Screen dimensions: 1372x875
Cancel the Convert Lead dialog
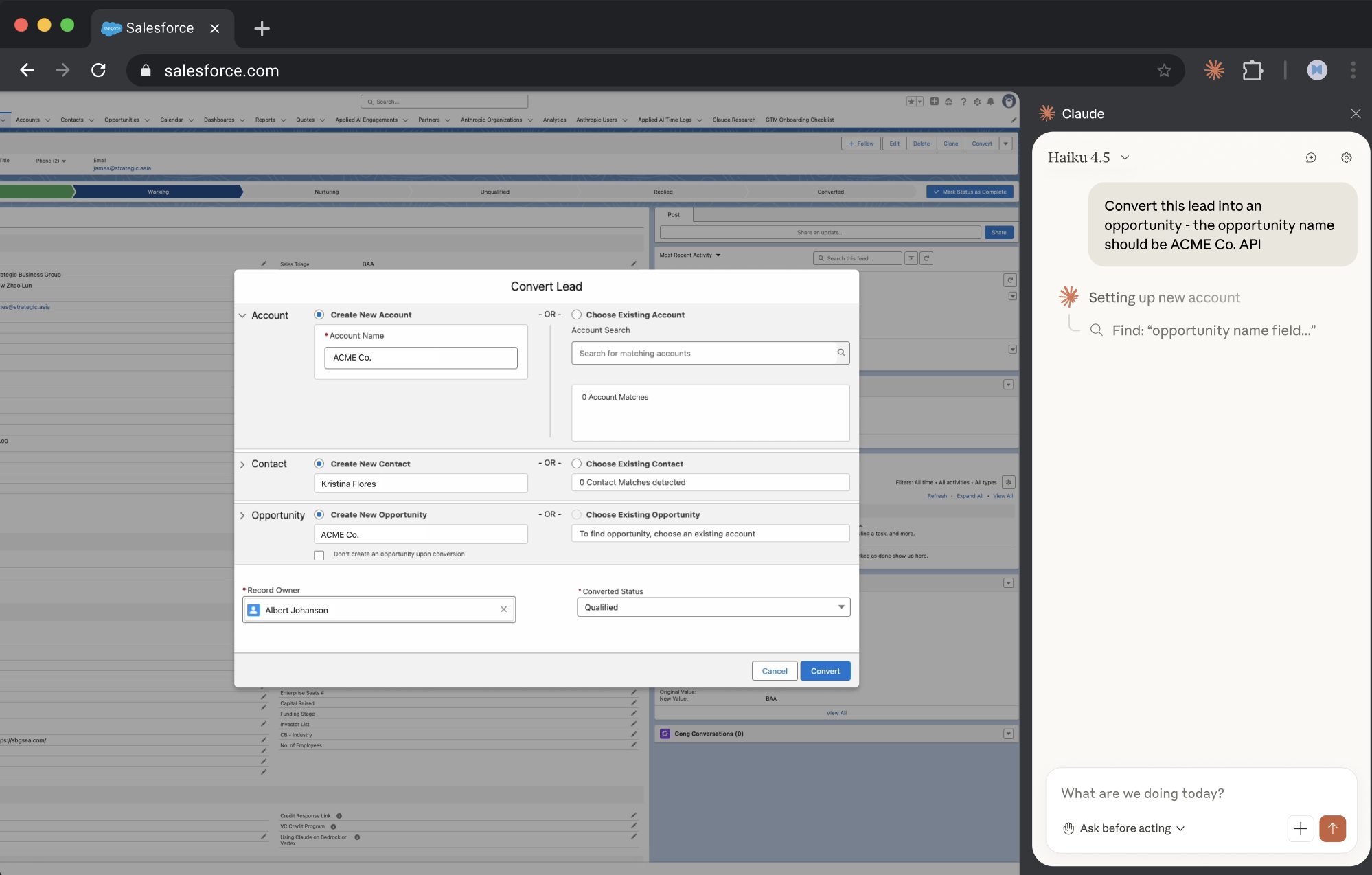click(774, 671)
